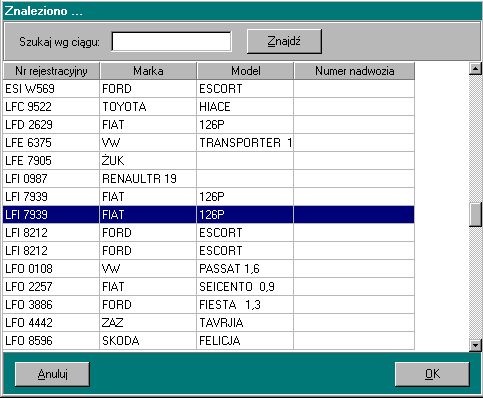
Task: Click the highlighted LFI 7939 row
Action: (x=209, y=215)
